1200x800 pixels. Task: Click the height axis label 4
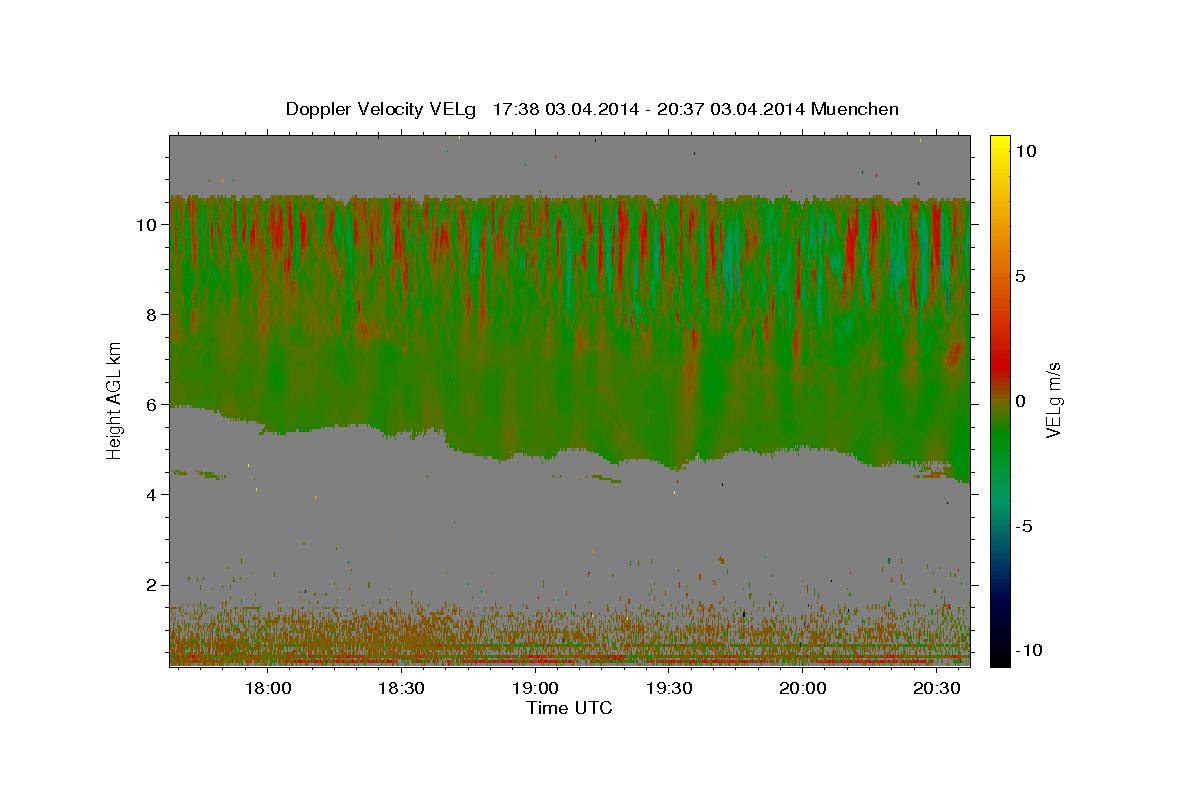(154, 494)
